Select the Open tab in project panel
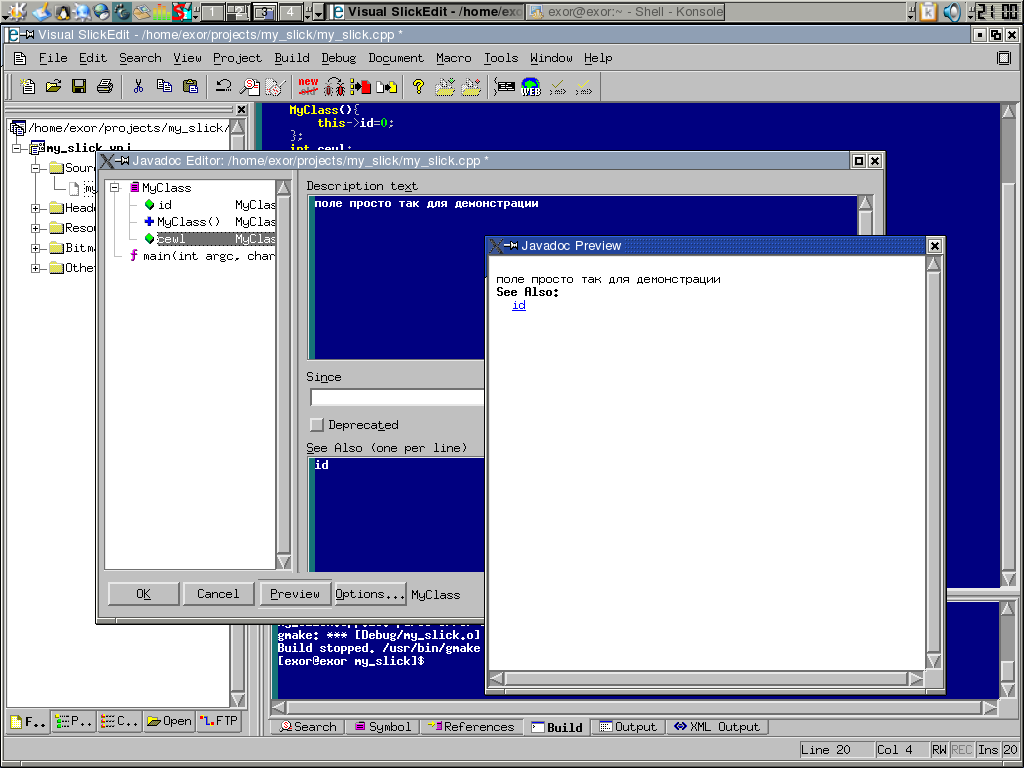The width and height of the screenshot is (1024, 768). [169, 721]
